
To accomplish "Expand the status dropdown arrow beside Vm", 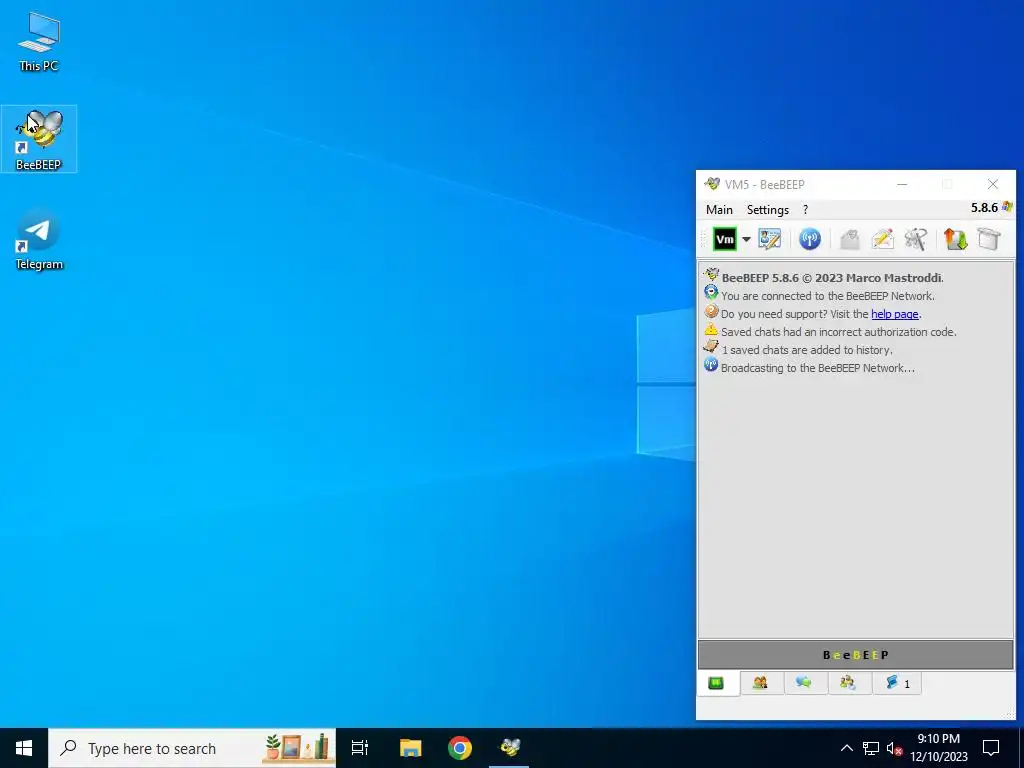I will [x=746, y=239].
